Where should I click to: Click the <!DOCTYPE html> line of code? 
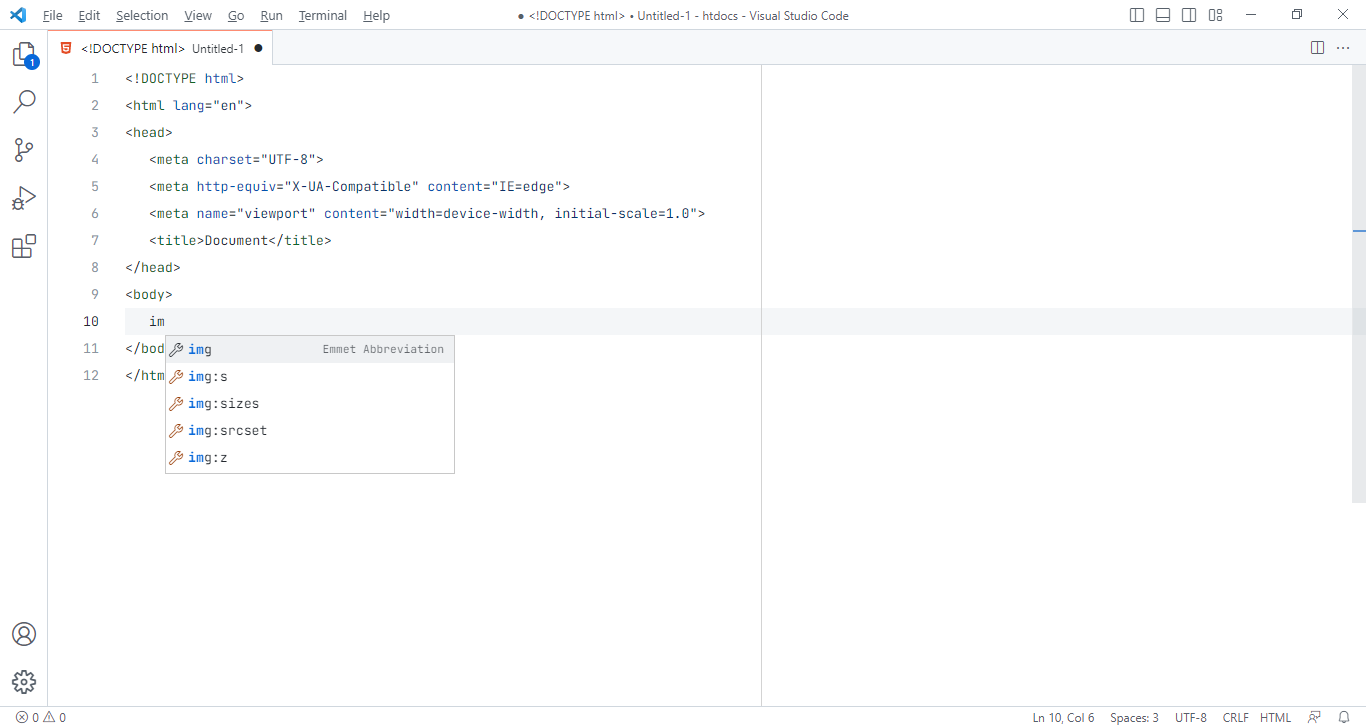(185, 79)
